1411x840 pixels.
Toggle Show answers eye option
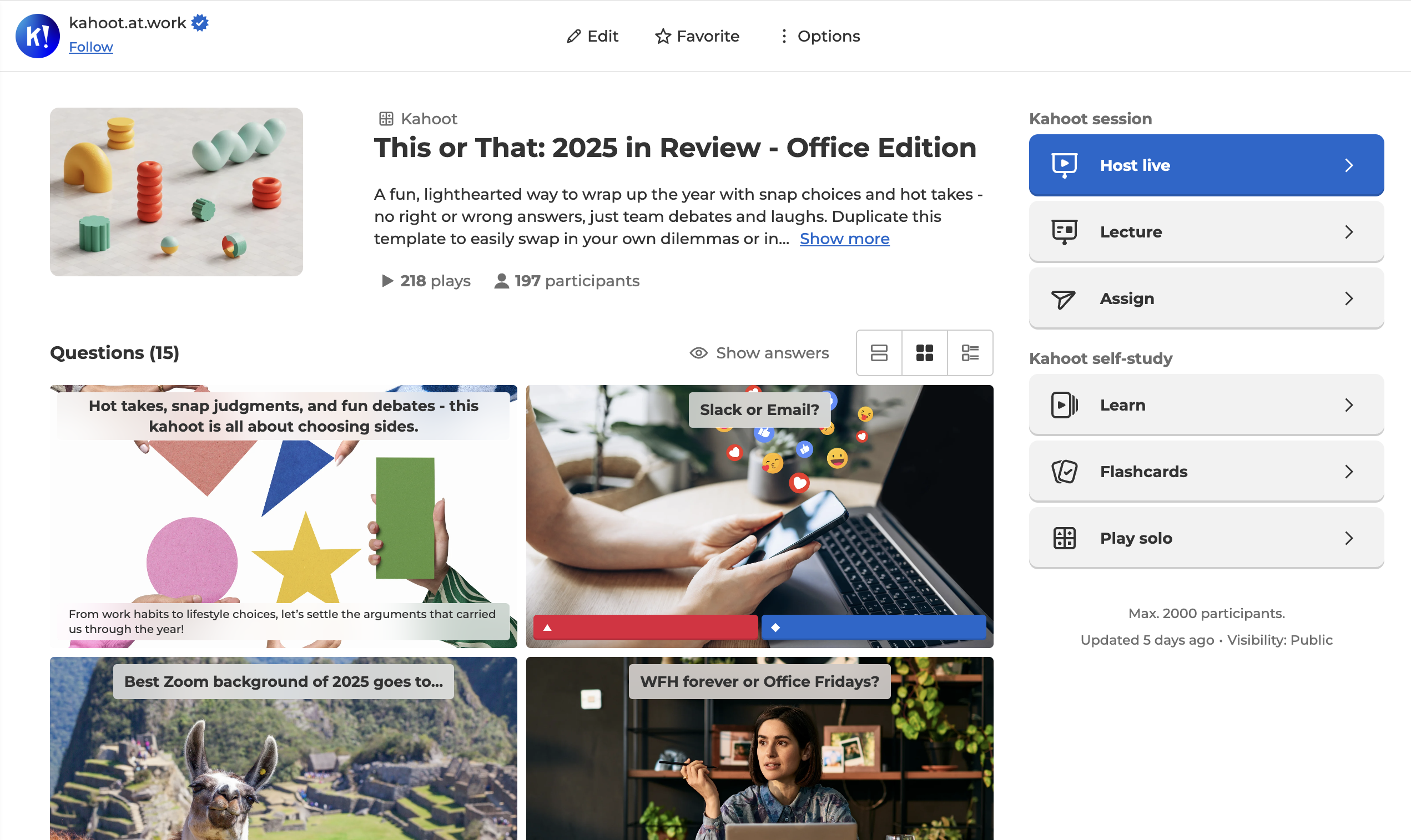(759, 353)
